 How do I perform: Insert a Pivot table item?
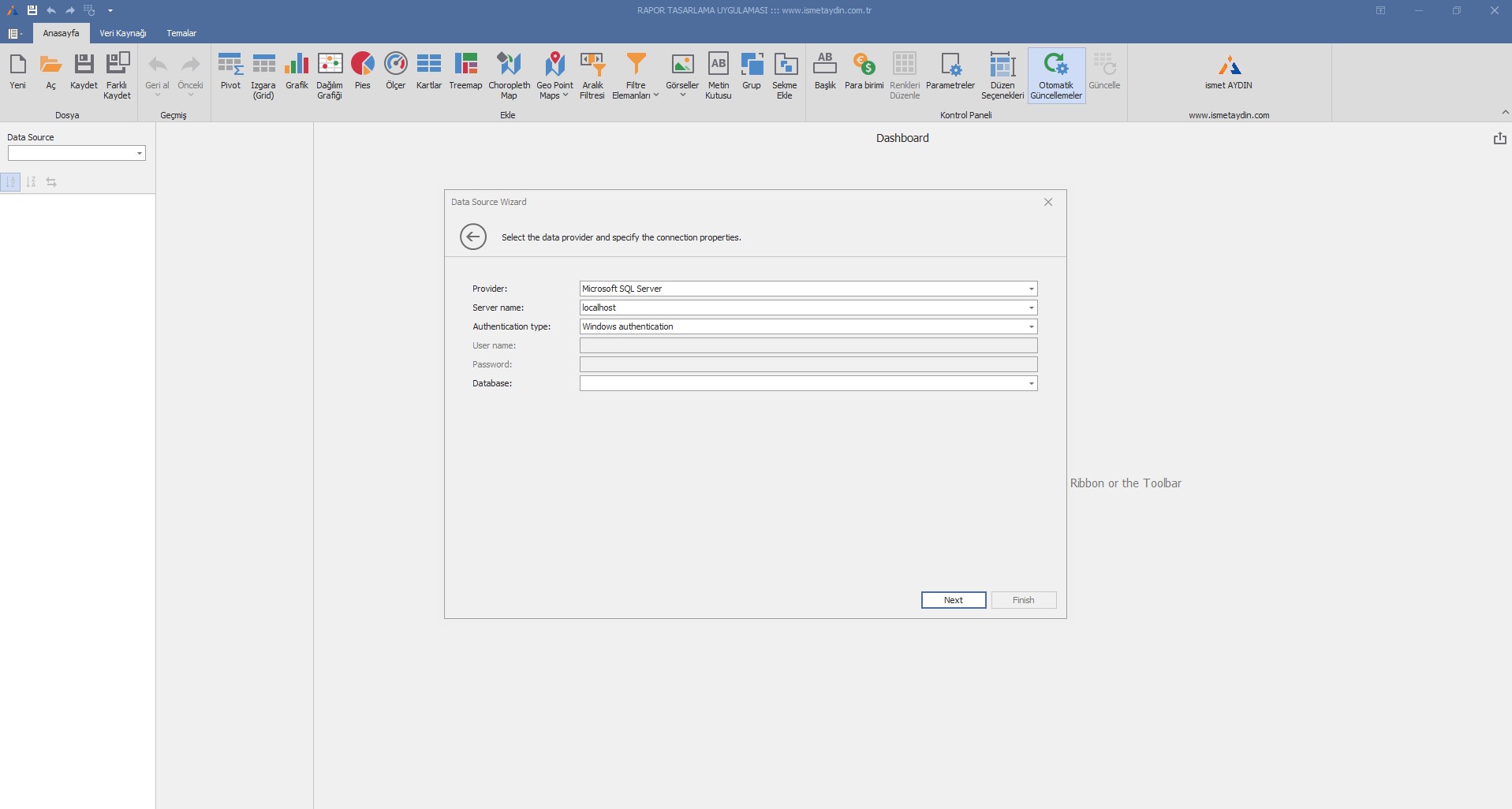pos(230,72)
